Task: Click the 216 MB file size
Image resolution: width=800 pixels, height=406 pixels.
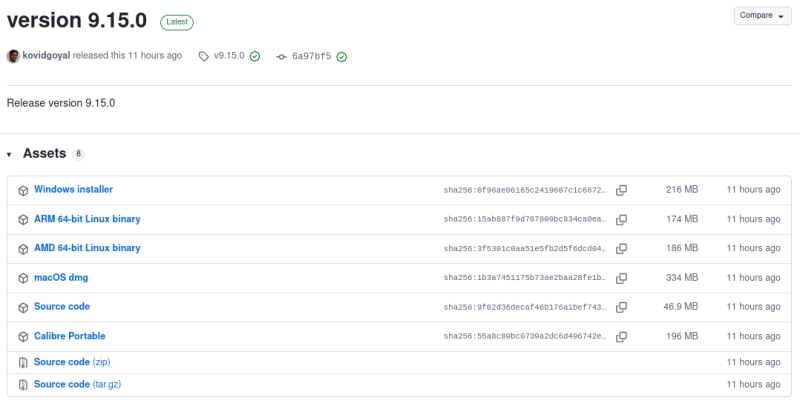Action: coord(682,190)
